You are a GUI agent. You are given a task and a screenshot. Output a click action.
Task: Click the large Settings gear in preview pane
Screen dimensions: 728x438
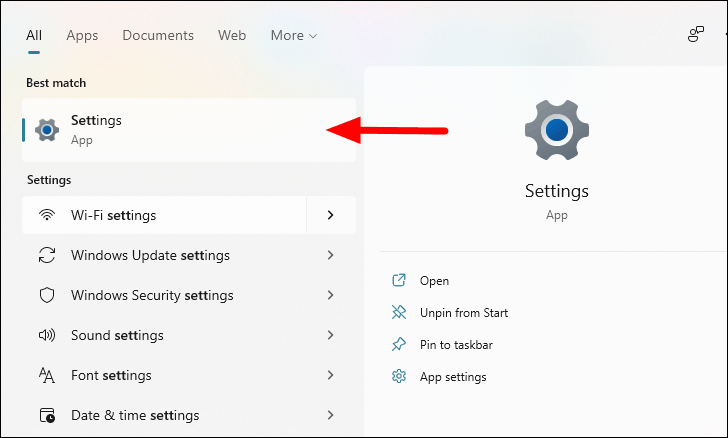(x=557, y=130)
